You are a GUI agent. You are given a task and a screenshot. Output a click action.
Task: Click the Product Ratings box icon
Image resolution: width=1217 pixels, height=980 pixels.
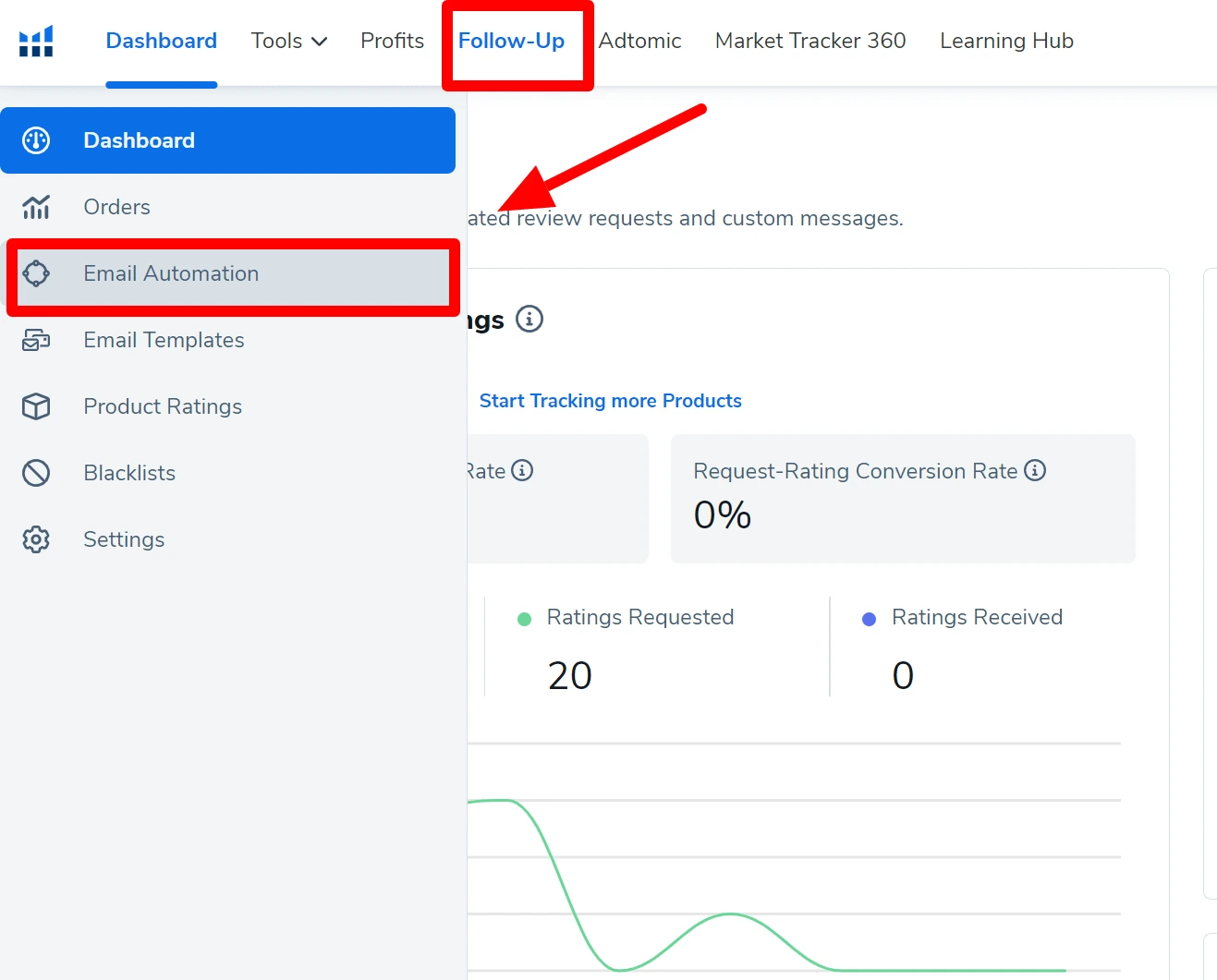[x=36, y=406]
